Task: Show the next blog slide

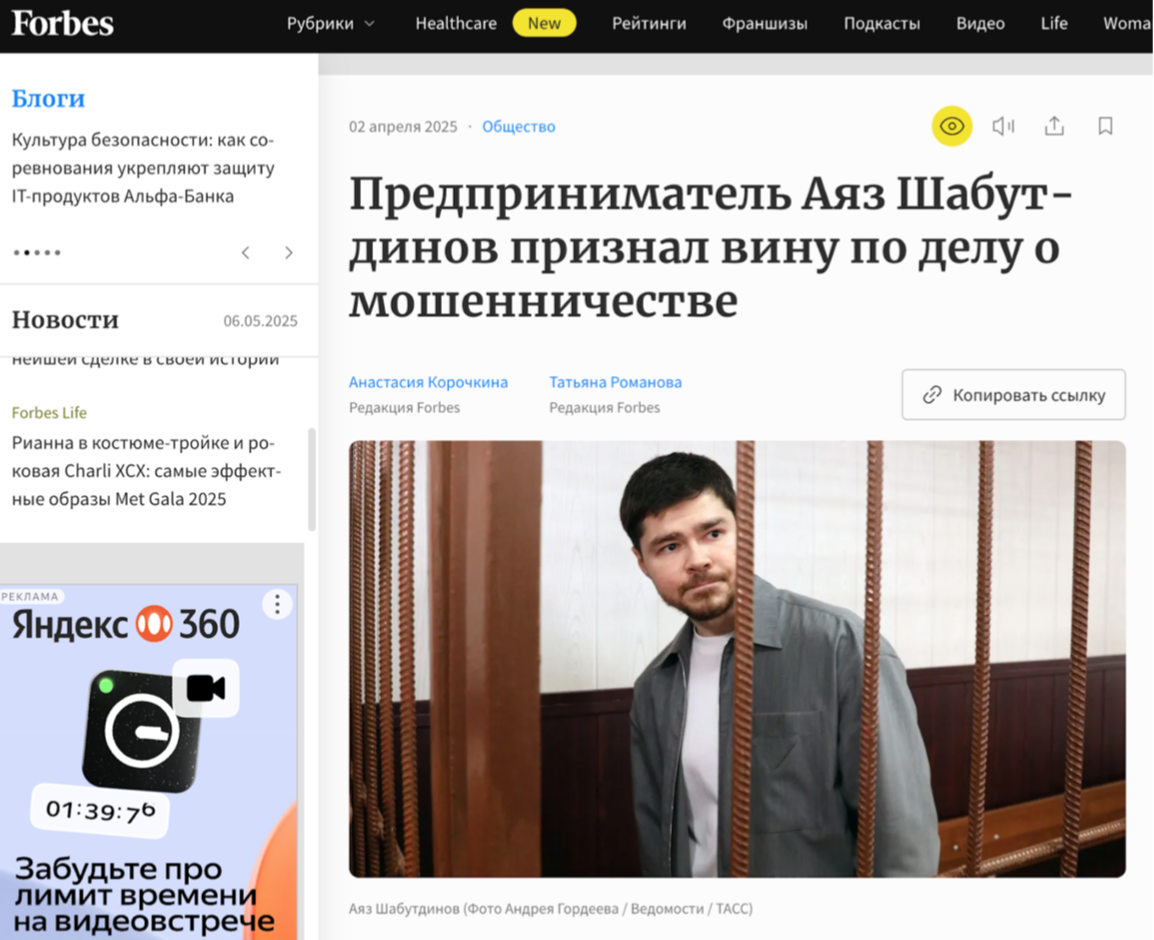Action: 288,252
